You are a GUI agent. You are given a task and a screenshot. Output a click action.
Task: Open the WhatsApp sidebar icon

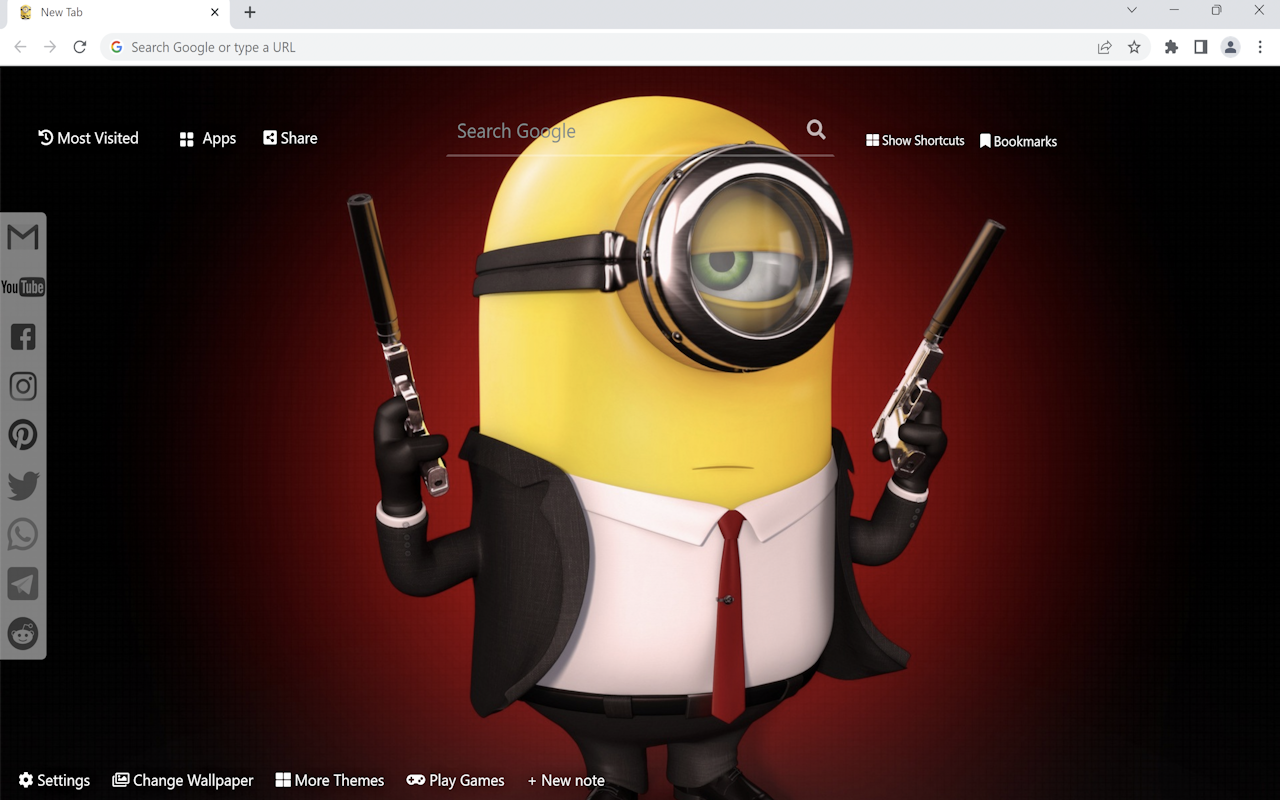pyautogui.click(x=23, y=534)
